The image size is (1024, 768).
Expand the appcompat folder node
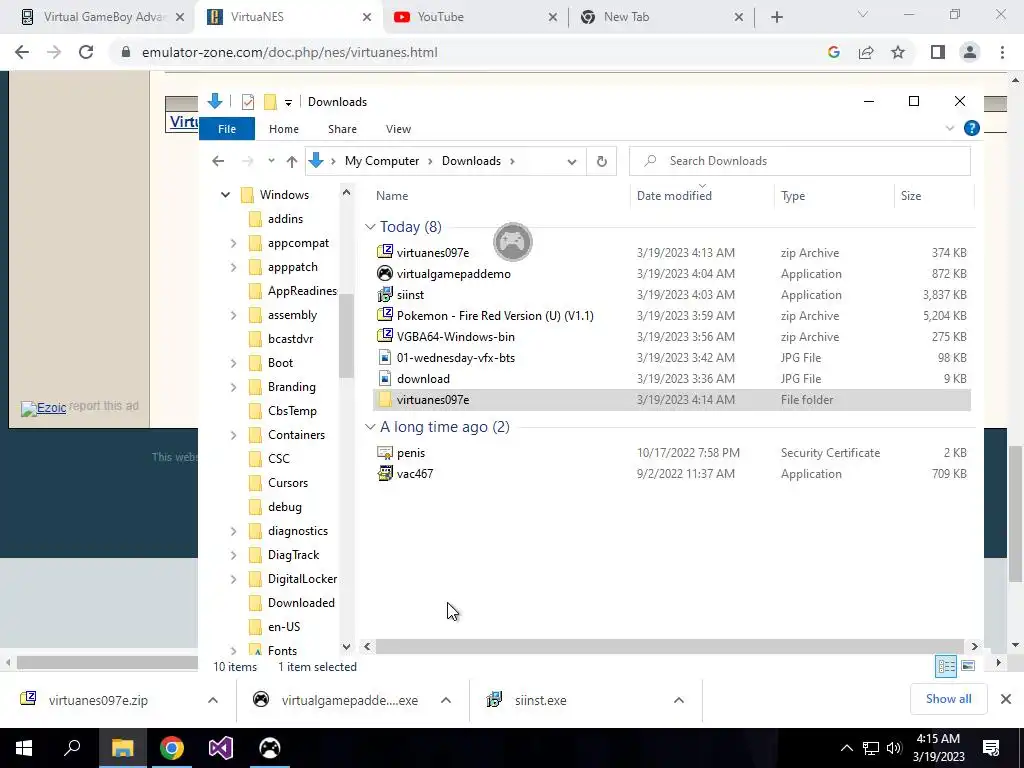(234, 243)
